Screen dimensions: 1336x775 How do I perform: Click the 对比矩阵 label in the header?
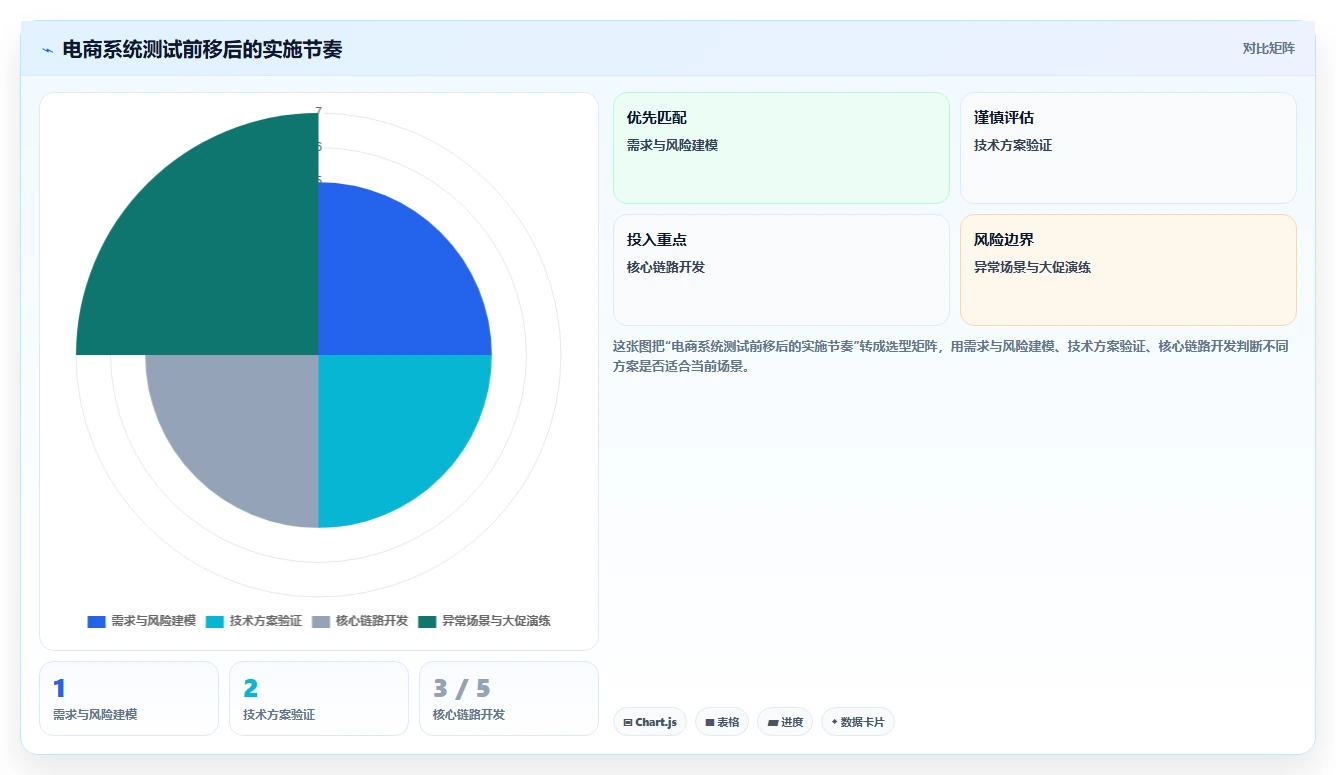(x=1268, y=48)
